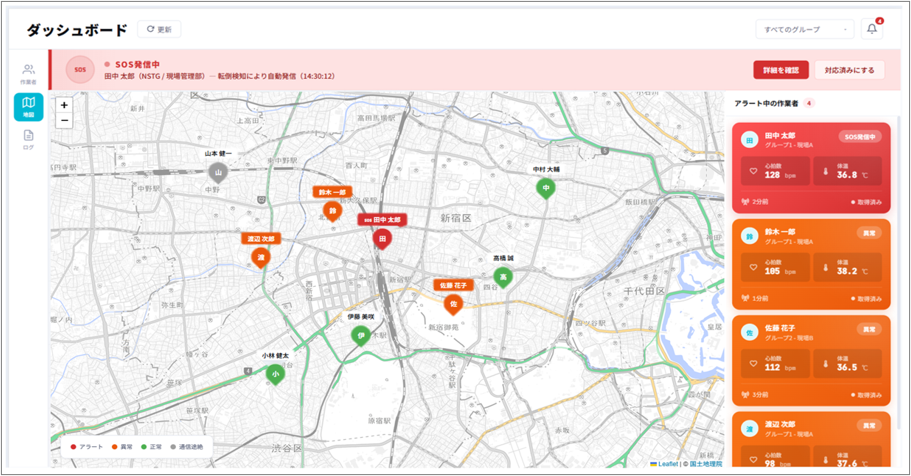Click the 取得済み status on the 田中 太郎 card
The height and width of the screenshot is (476, 911).
coord(866,202)
